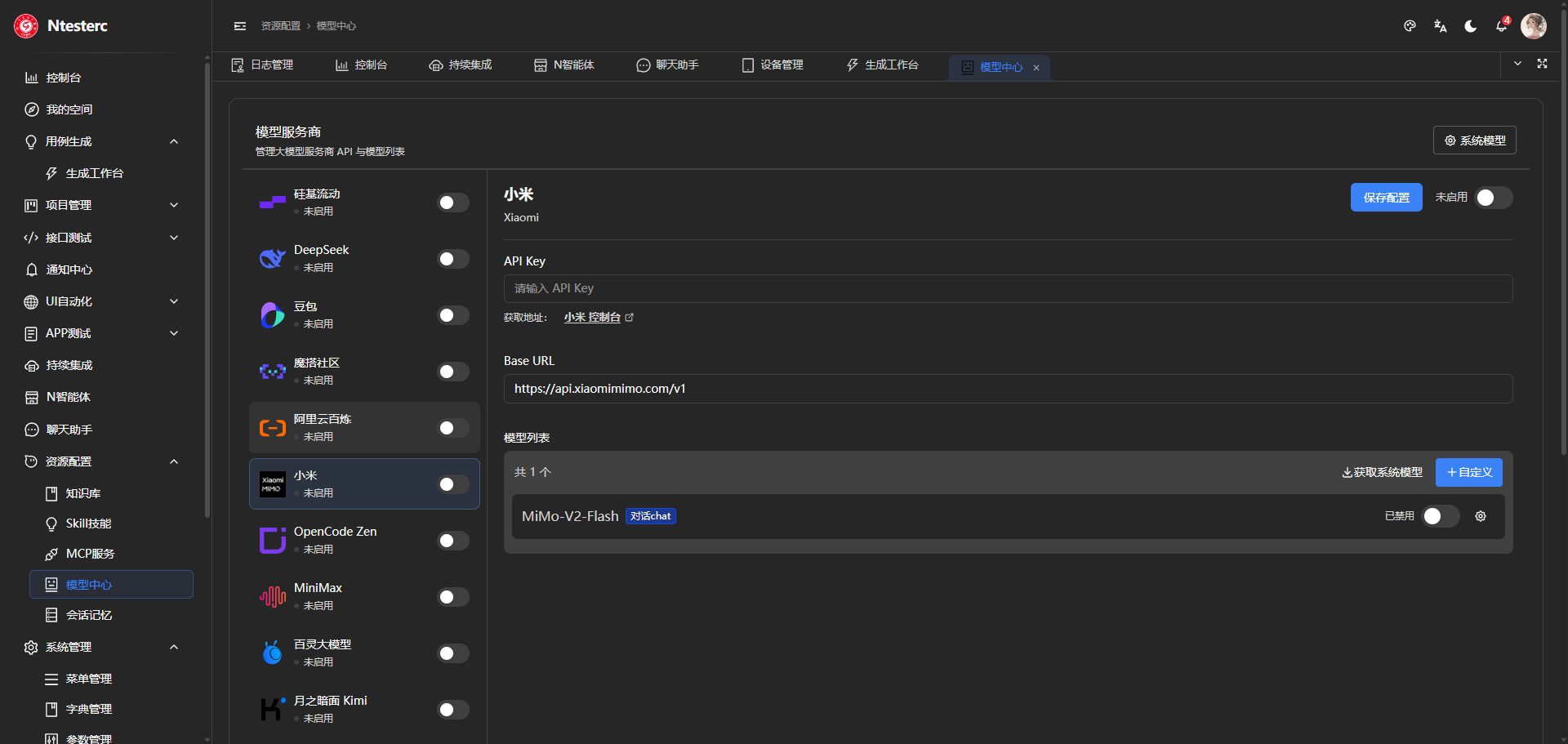1568x744 pixels.
Task: Enable the MiniMax provider switch
Action: [x=453, y=597]
